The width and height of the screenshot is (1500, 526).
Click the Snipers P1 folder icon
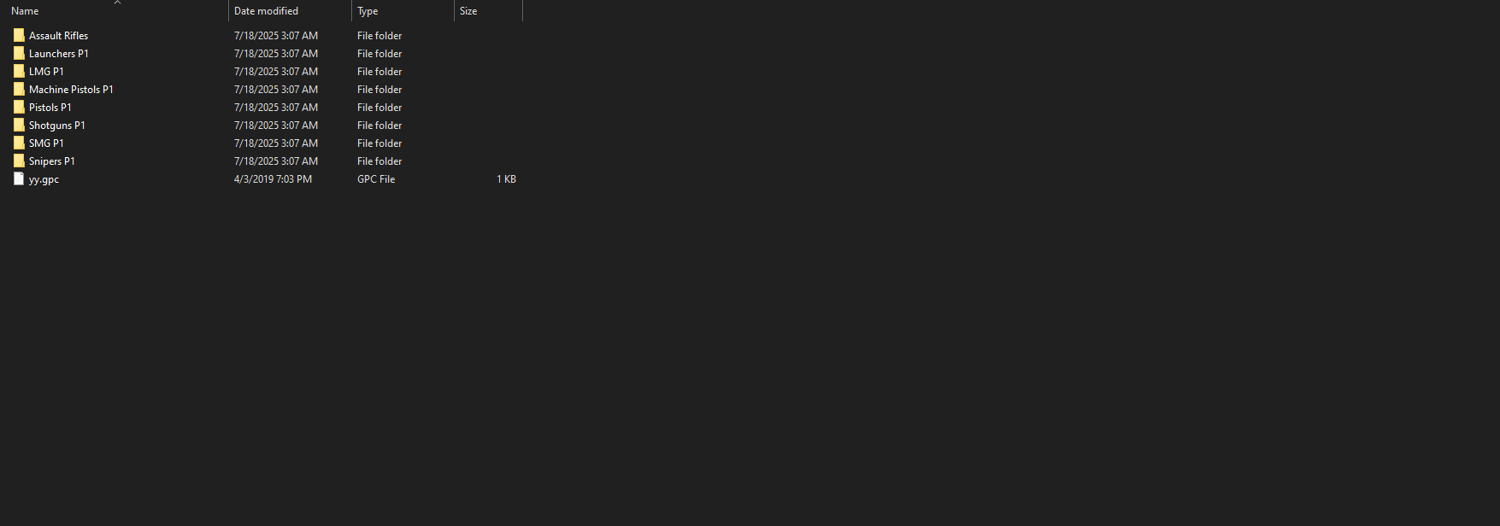(x=18, y=161)
